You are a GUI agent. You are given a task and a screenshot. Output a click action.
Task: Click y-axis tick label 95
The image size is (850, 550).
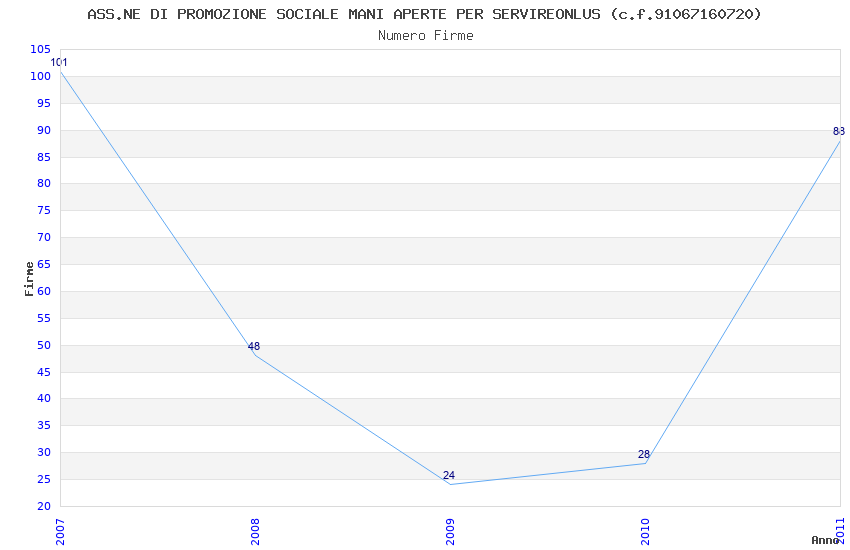[x=44, y=103]
